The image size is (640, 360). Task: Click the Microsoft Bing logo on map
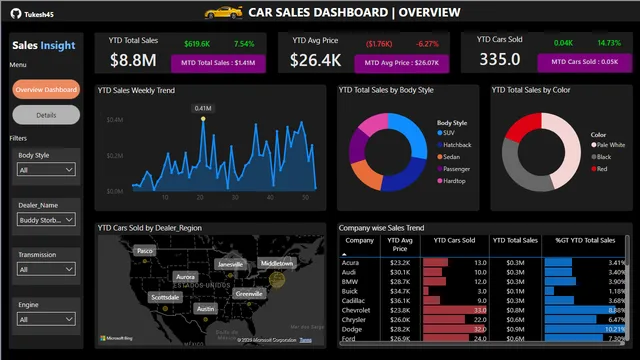(x=117, y=338)
